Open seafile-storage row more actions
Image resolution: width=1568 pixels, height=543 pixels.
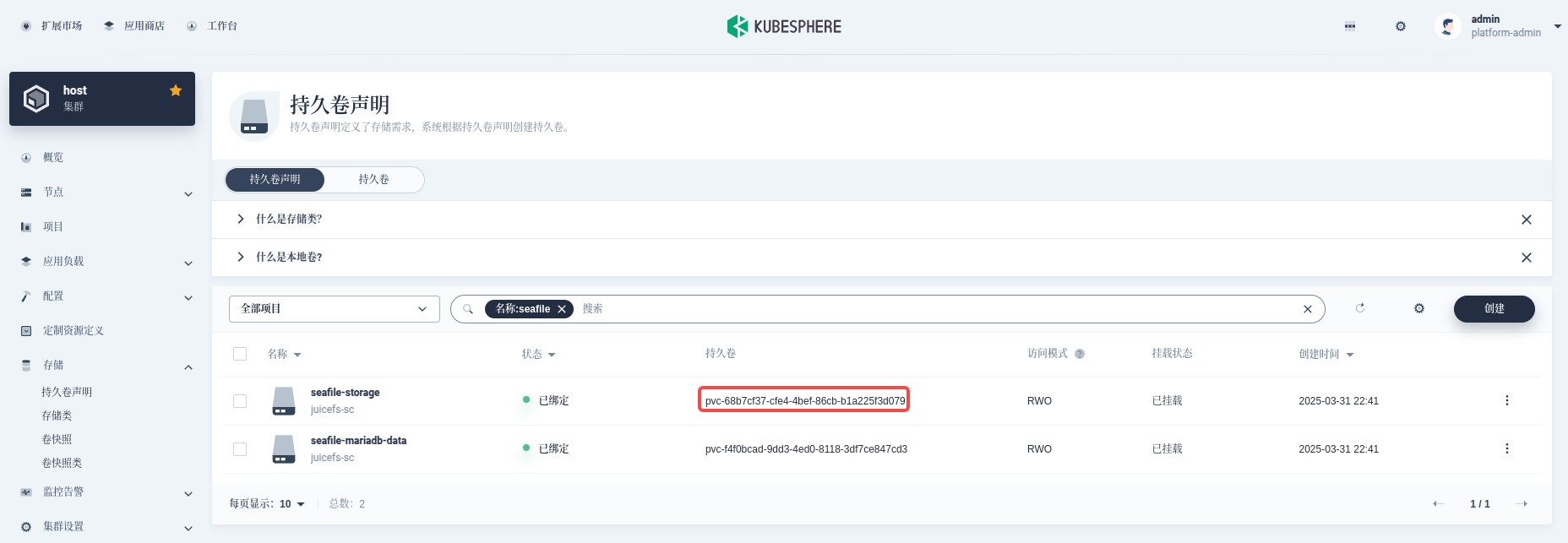(1507, 400)
